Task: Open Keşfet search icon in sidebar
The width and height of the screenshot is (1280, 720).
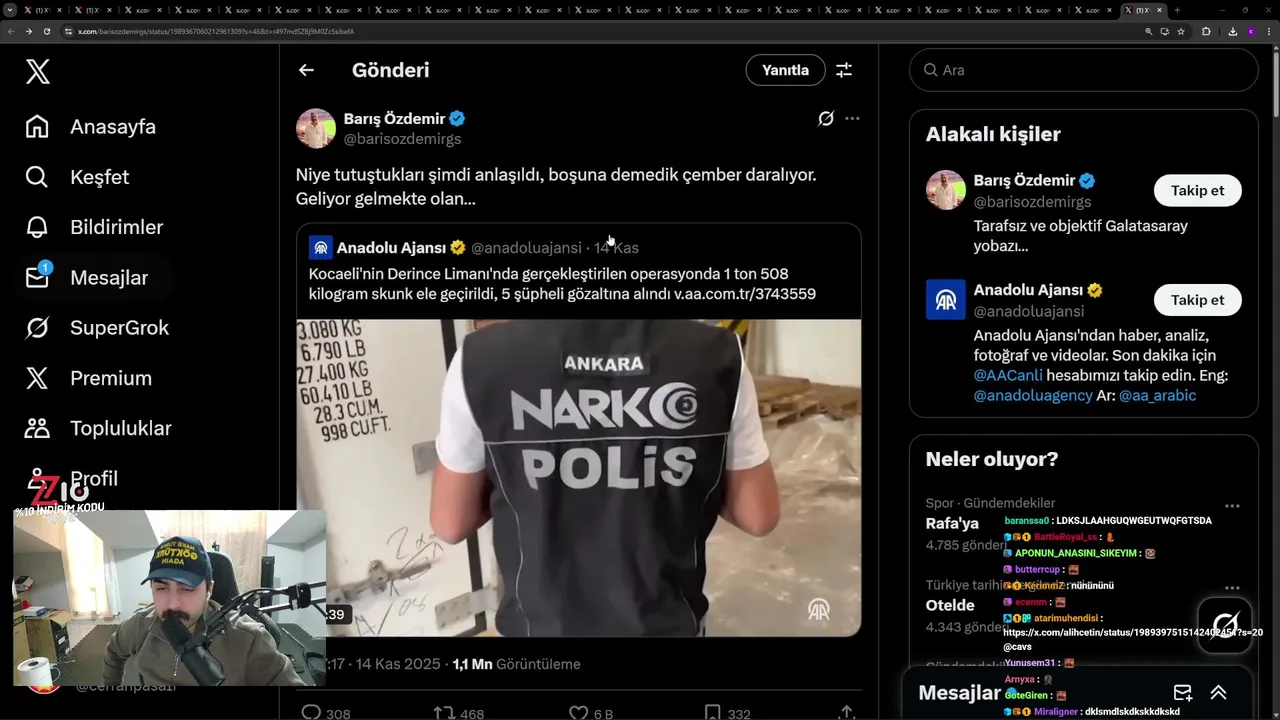Action: 37,176
